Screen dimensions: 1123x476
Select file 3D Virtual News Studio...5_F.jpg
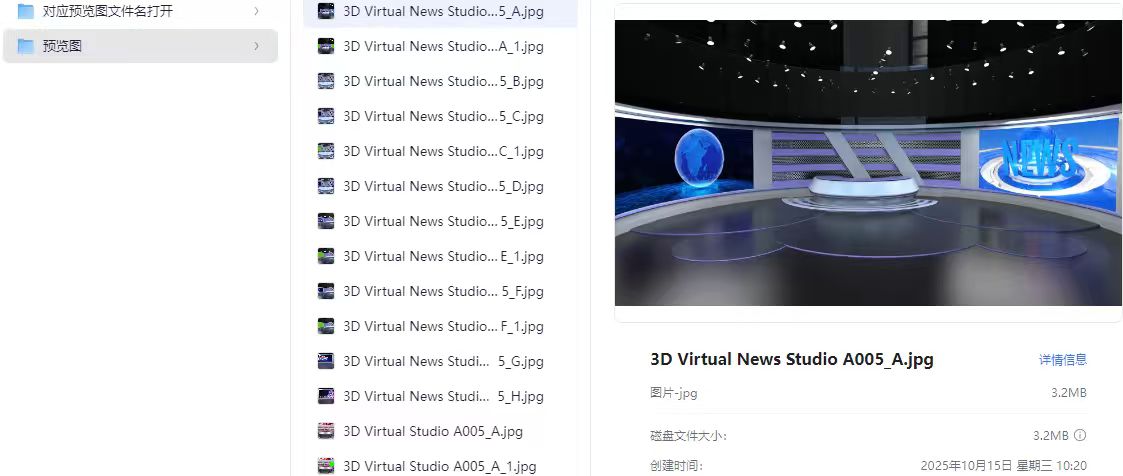pyautogui.click(x=440, y=291)
